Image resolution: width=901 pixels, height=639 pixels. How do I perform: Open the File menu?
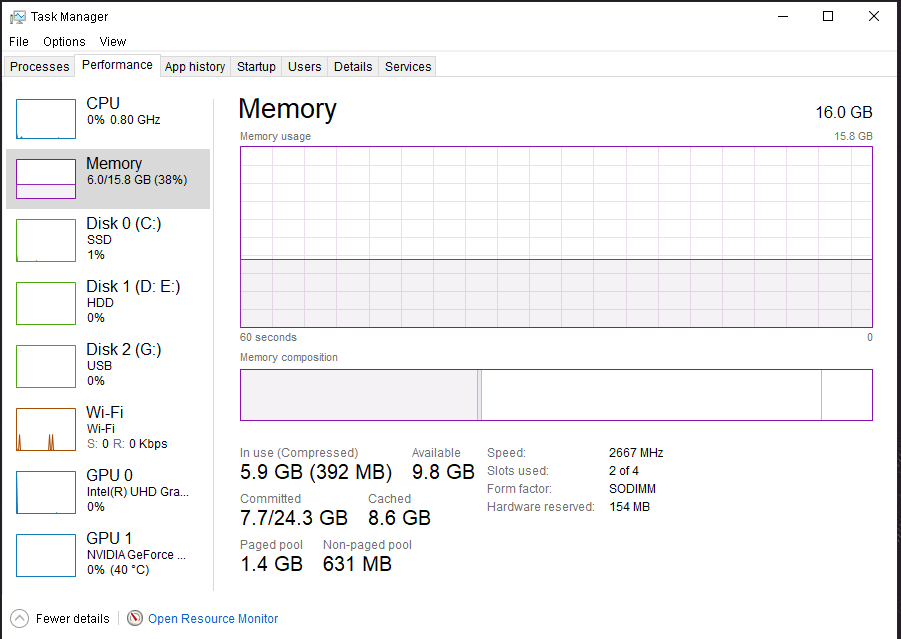click(x=19, y=41)
